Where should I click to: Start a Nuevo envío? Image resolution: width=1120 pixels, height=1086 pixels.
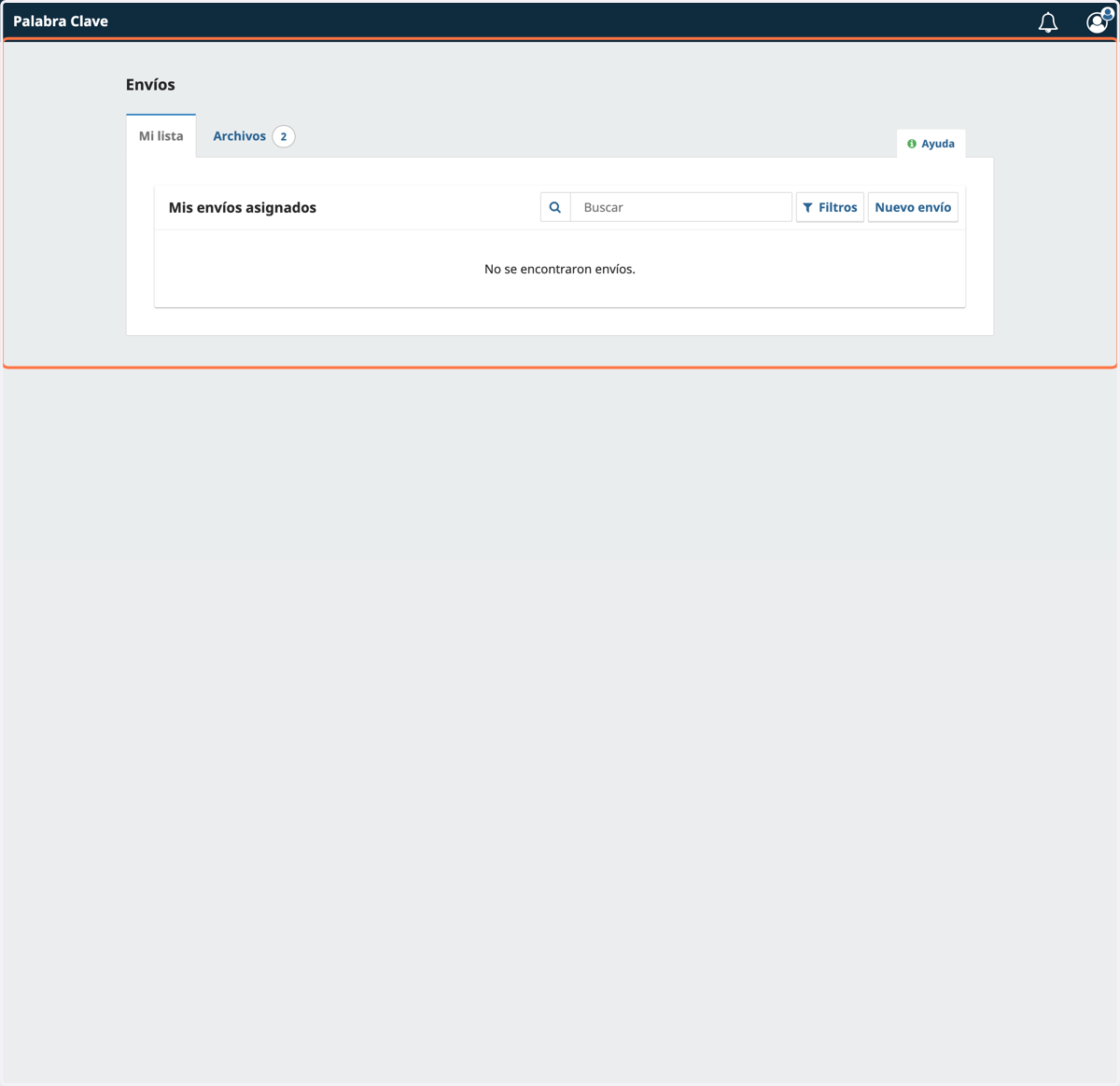click(x=913, y=207)
